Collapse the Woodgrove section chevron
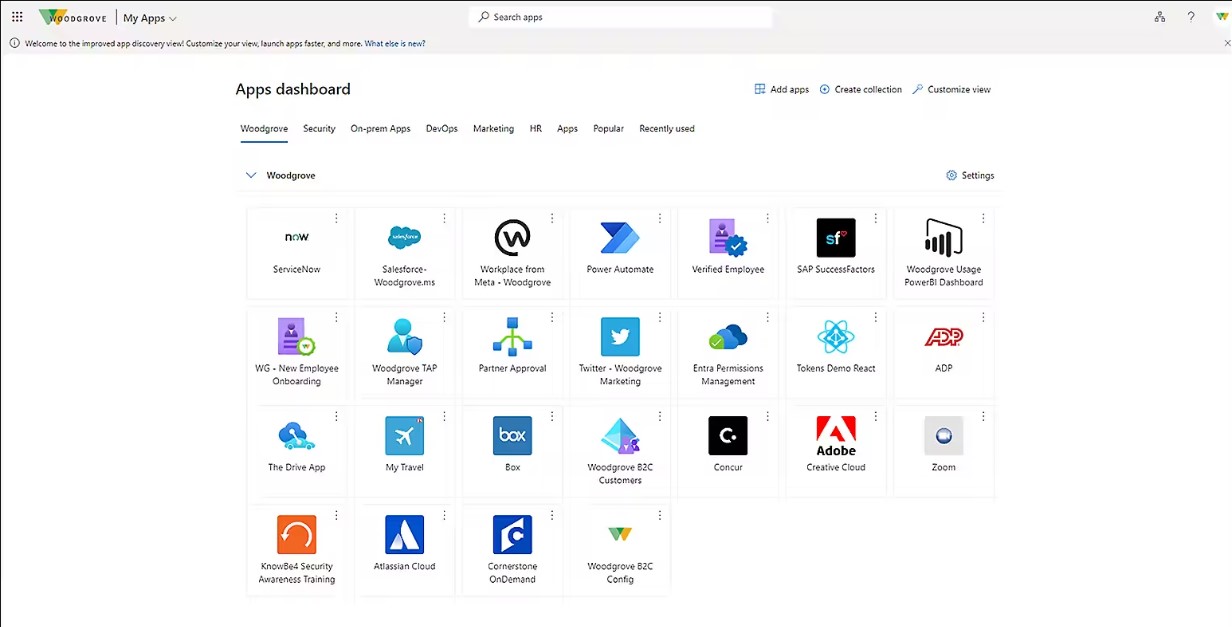The width and height of the screenshot is (1232, 627). click(251, 174)
